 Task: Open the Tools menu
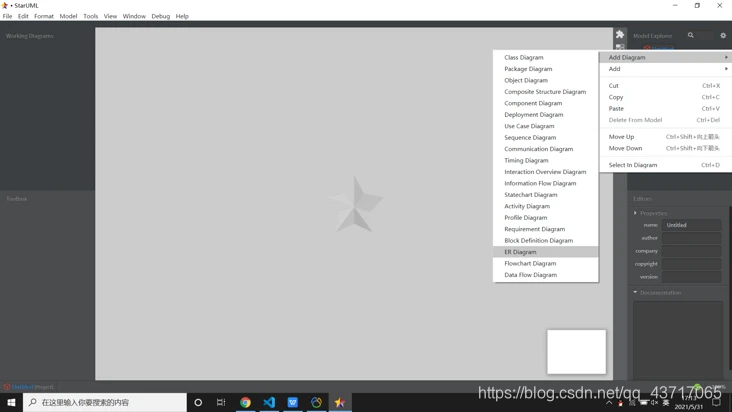coord(91,16)
